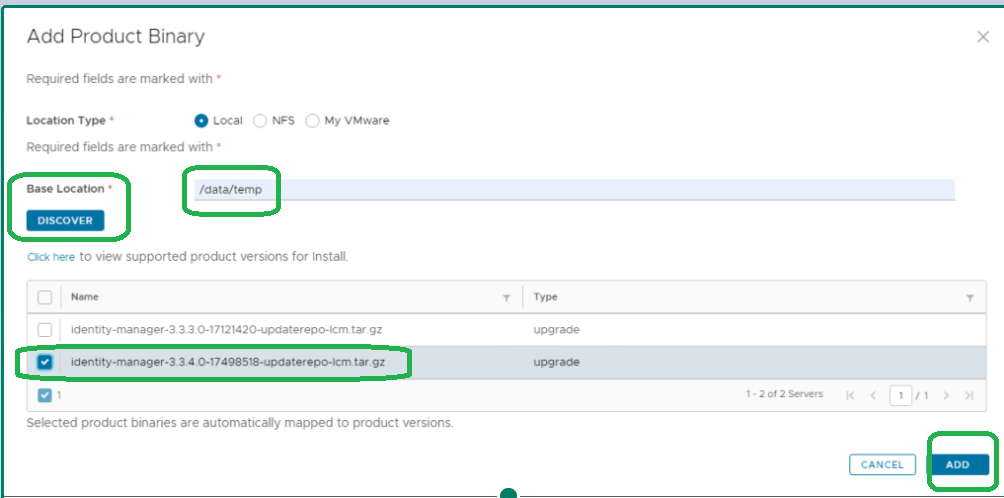Cancel adding the product binary
The image size is (1004, 498).
click(x=882, y=465)
